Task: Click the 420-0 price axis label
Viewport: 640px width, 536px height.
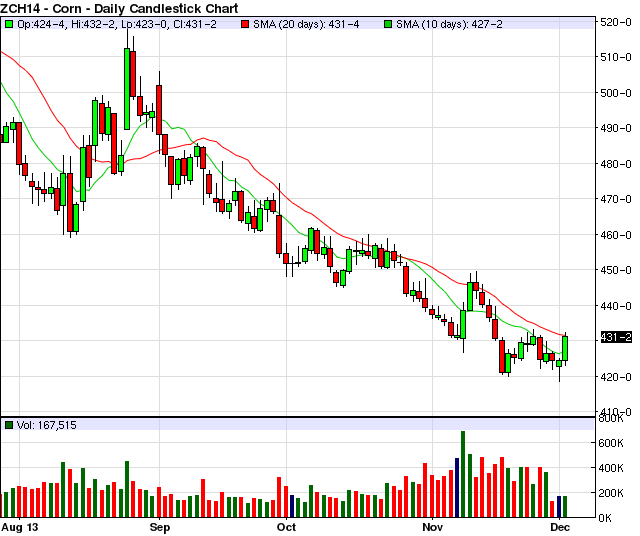Action: [x=616, y=377]
